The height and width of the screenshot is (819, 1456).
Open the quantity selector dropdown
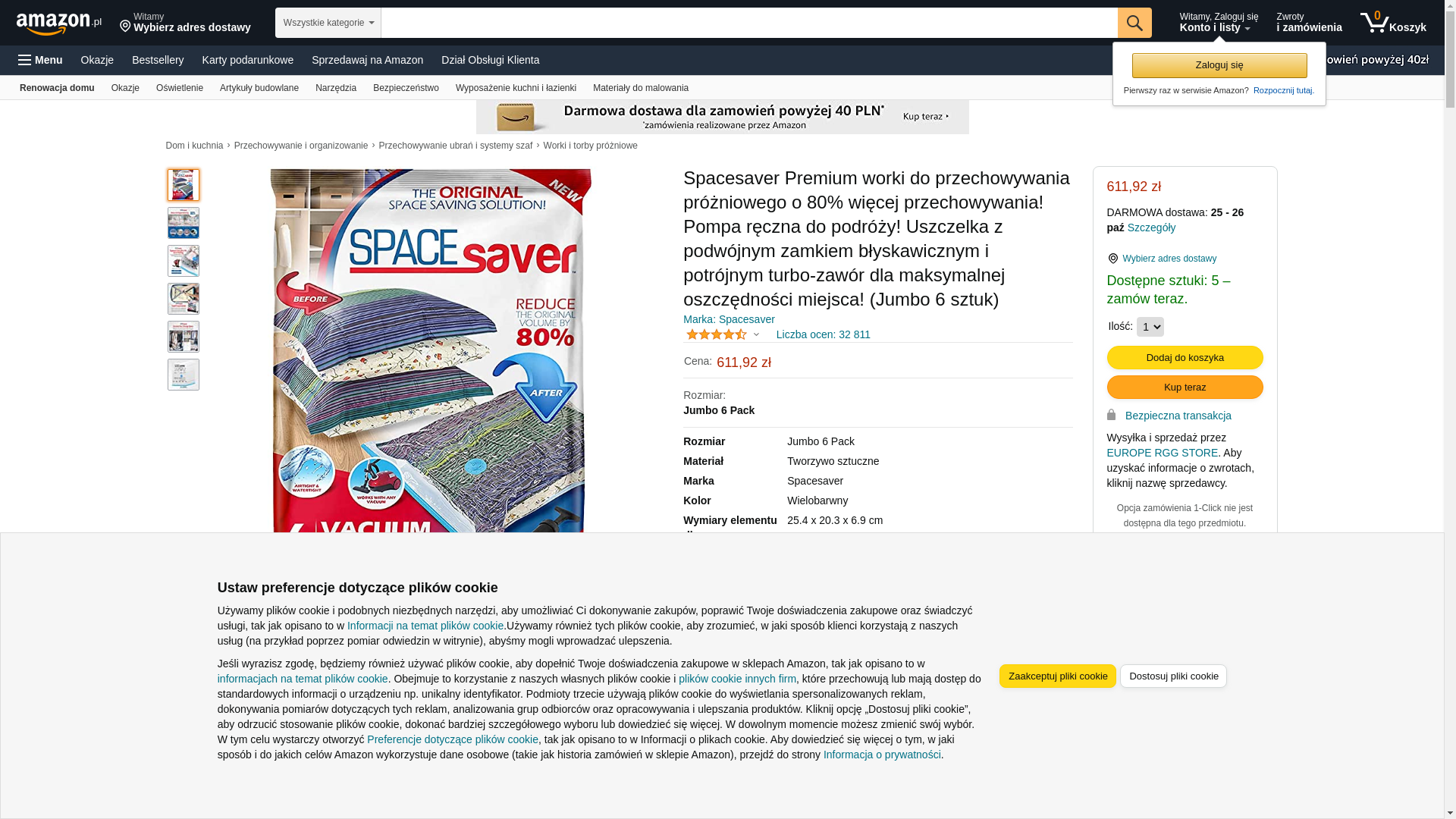click(x=1150, y=327)
